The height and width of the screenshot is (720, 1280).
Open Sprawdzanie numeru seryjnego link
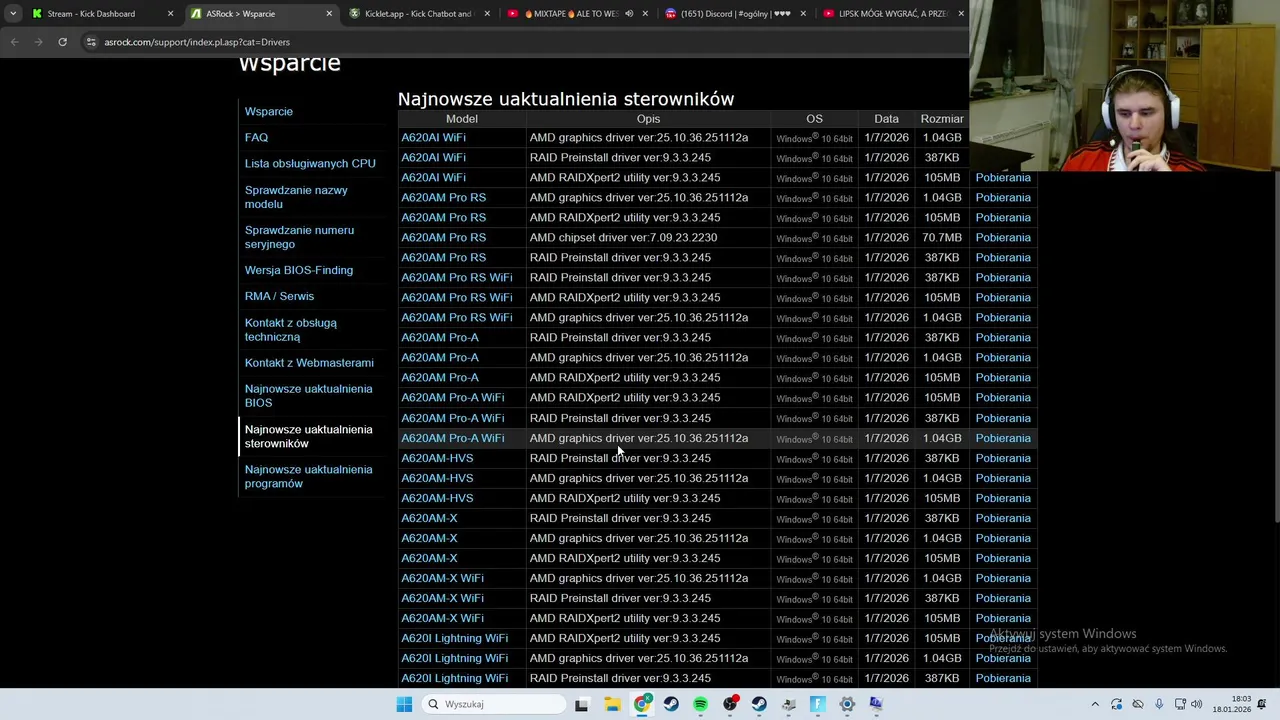click(299, 237)
